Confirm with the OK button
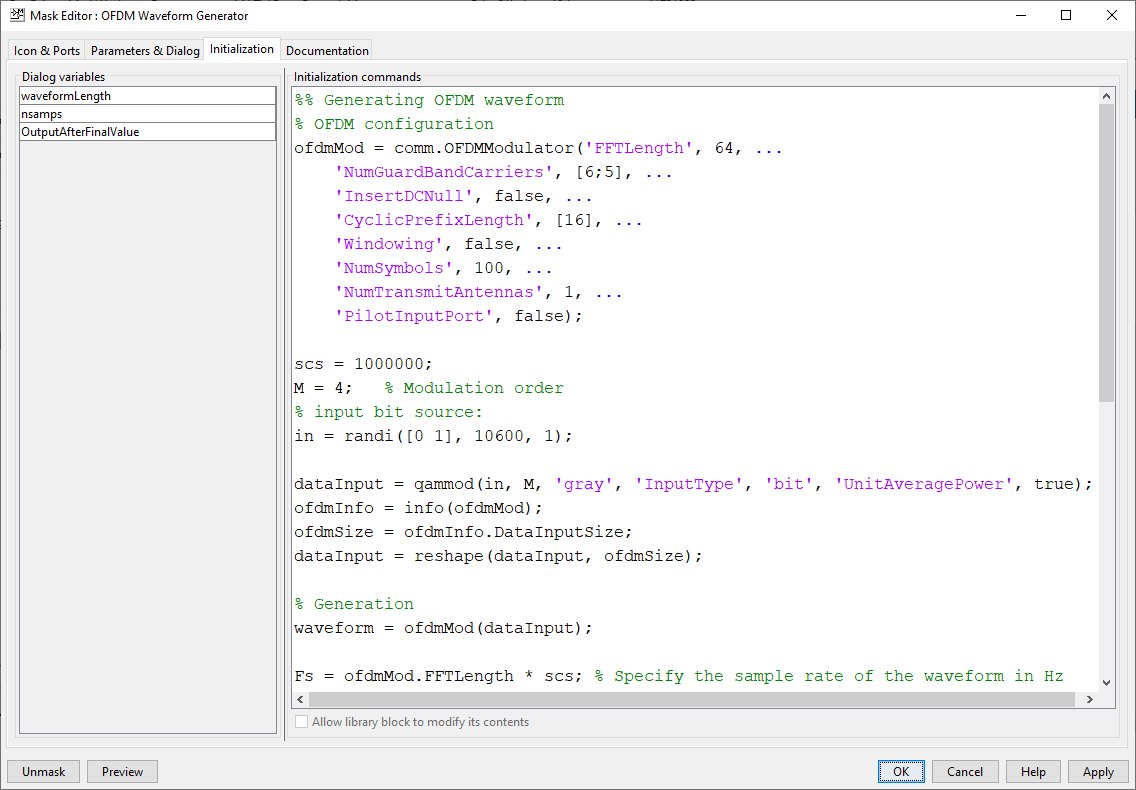1136x790 pixels. click(901, 772)
